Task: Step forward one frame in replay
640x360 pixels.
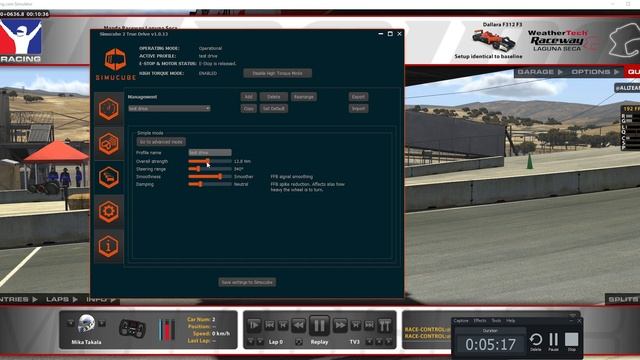Action: [356, 325]
